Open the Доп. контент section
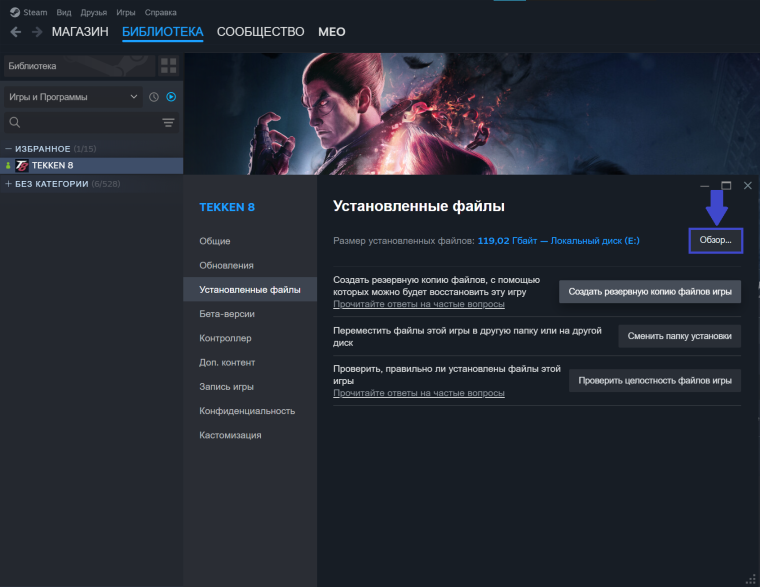Image resolution: width=760 pixels, height=587 pixels. tap(227, 362)
